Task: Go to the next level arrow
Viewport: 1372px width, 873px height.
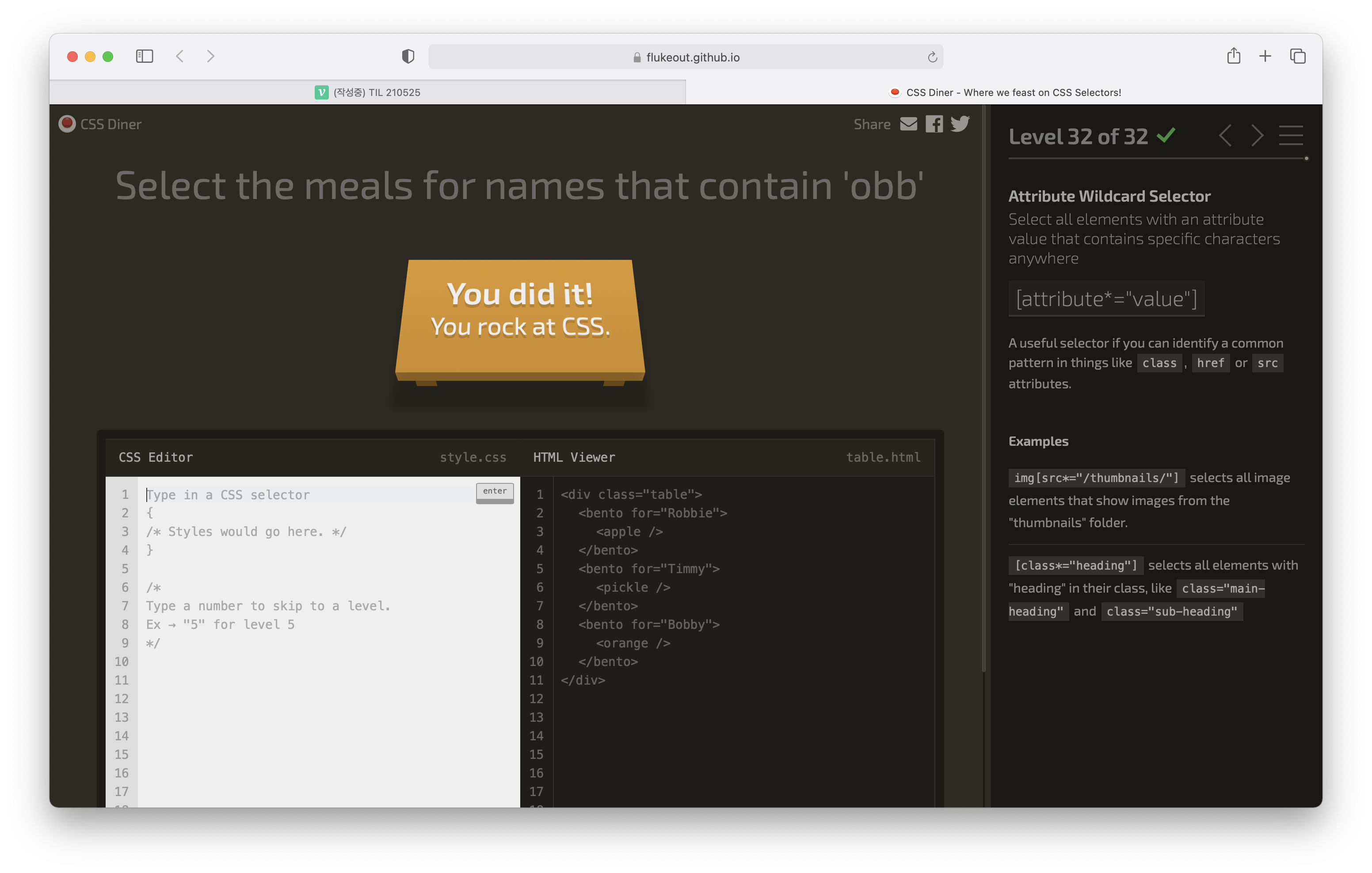Action: 1257,136
